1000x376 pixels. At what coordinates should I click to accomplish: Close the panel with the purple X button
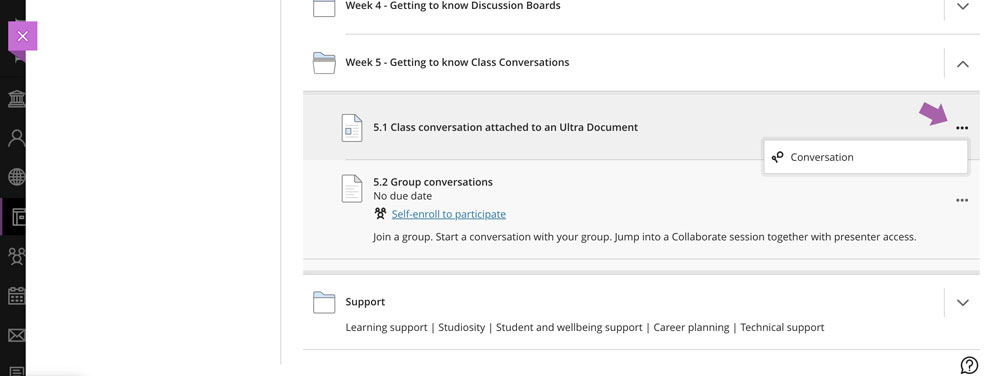(22, 36)
